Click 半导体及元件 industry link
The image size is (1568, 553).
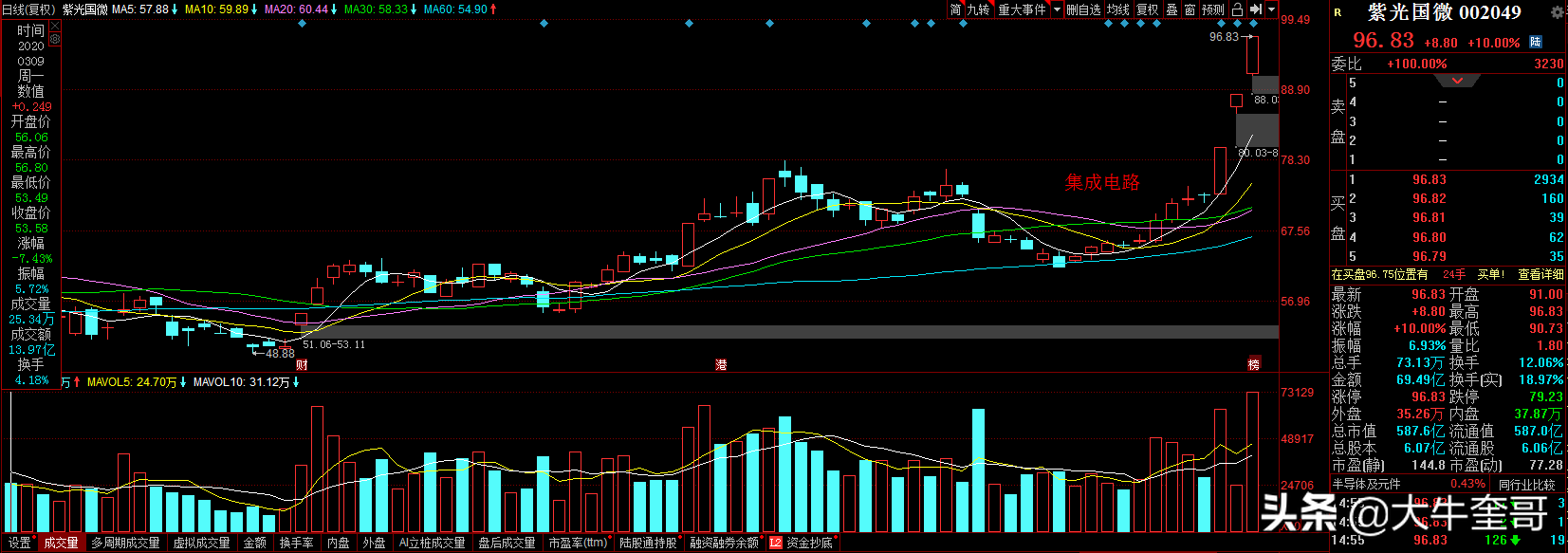(1366, 484)
